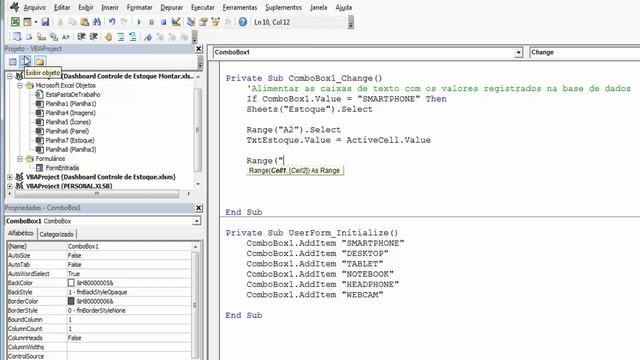
Task: Click the AutoWordSelect property value True
Action: tap(129, 273)
